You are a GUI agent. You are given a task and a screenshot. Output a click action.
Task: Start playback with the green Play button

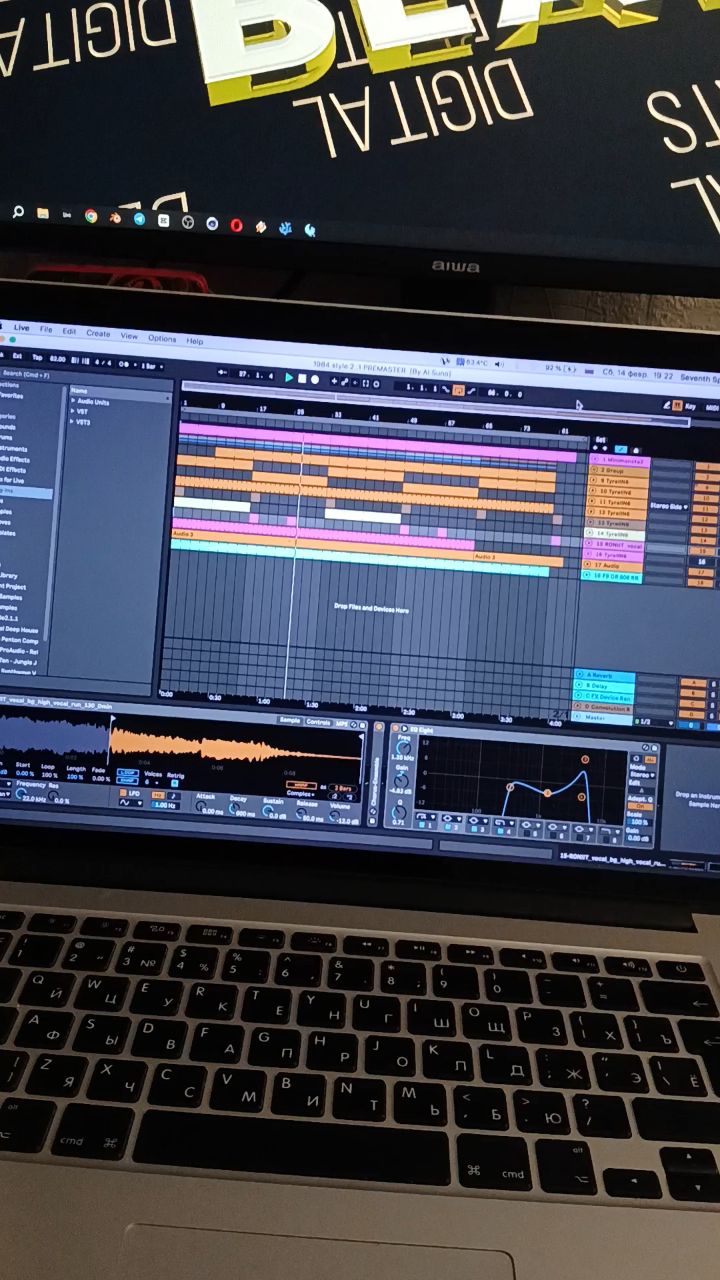[289, 378]
